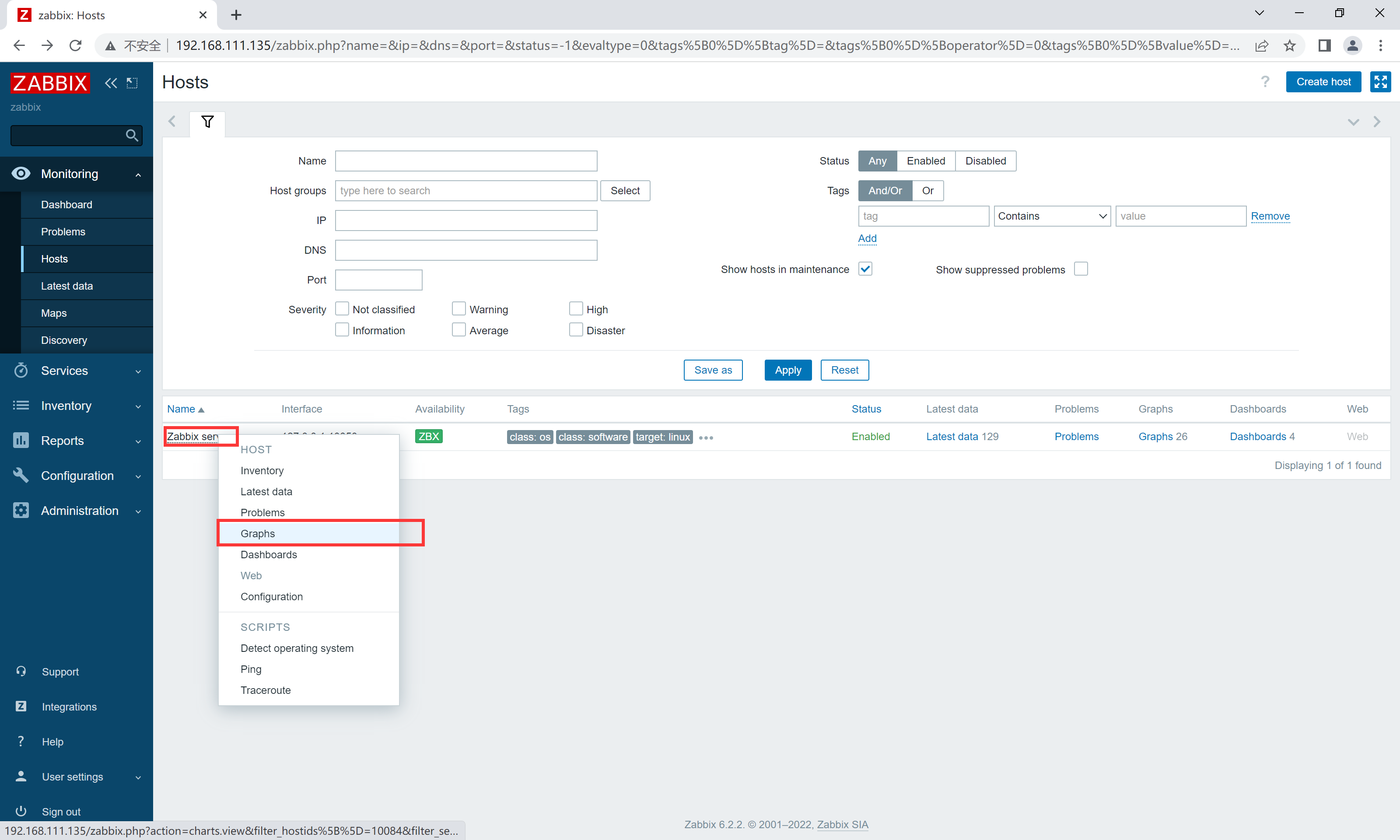Click the sidebar search magnifier icon
Image resolution: width=1400 pixels, height=840 pixels.
tap(132, 135)
